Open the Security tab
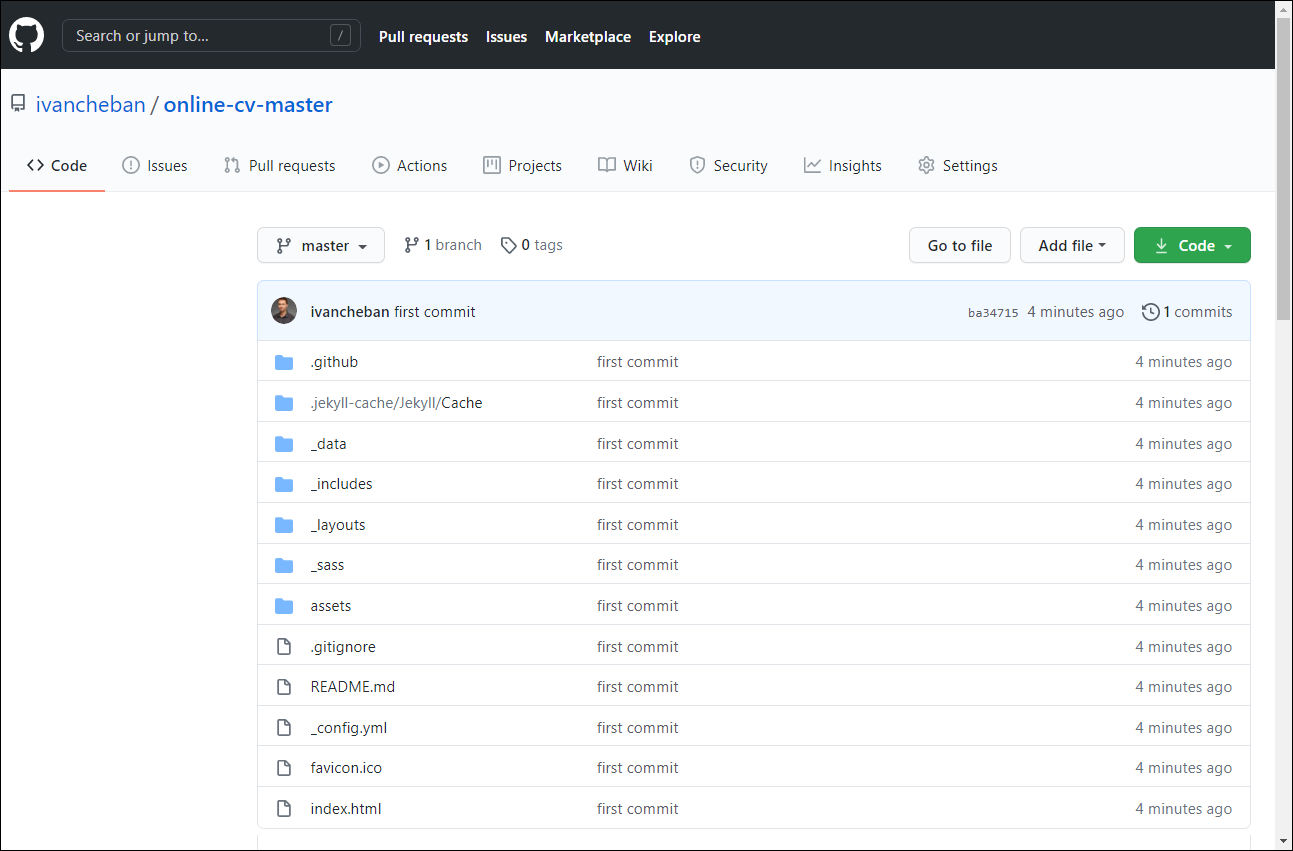Image resolution: width=1293 pixels, height=851 pixels. pyautogui.click(x=729, y=166)
